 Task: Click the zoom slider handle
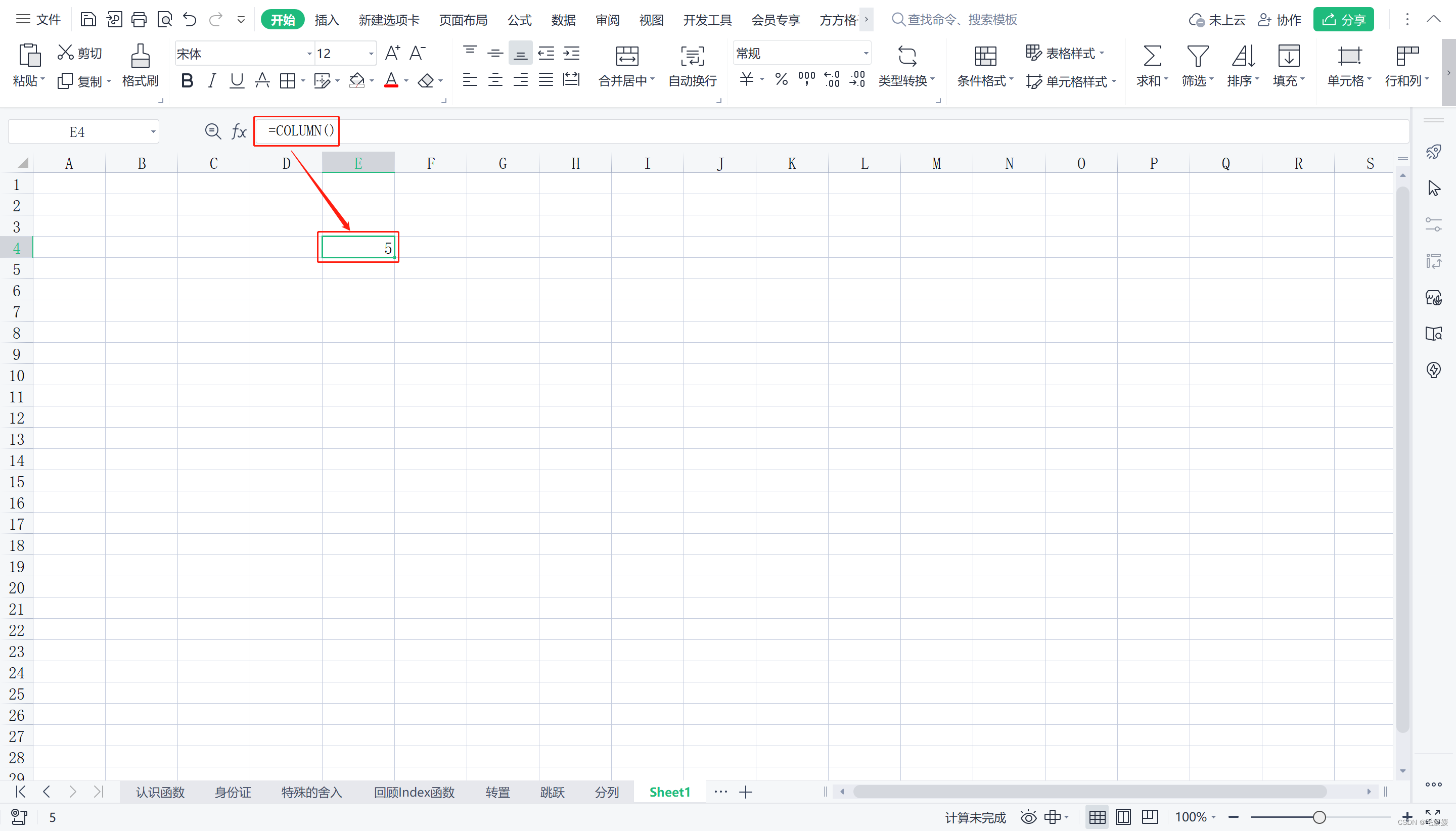pyautogui.click(x=1319, y=817)
